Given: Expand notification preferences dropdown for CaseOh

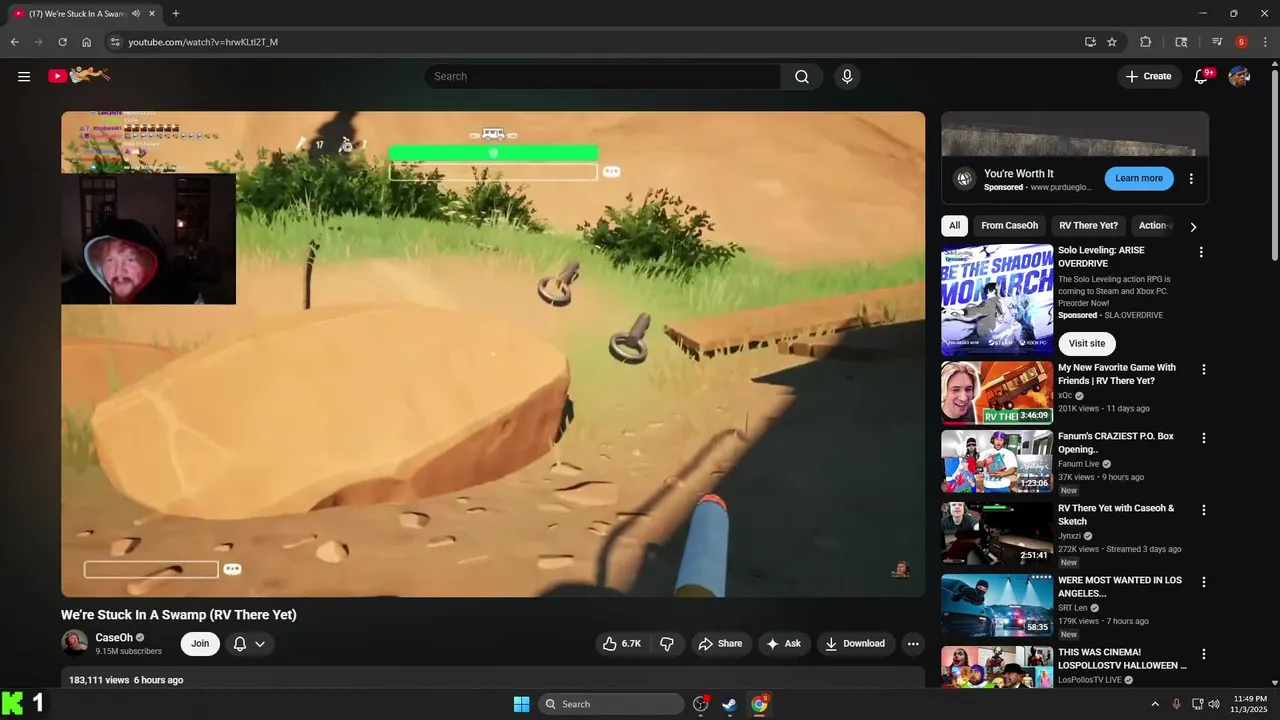Looking at the screenshot, I should (260, 644).
